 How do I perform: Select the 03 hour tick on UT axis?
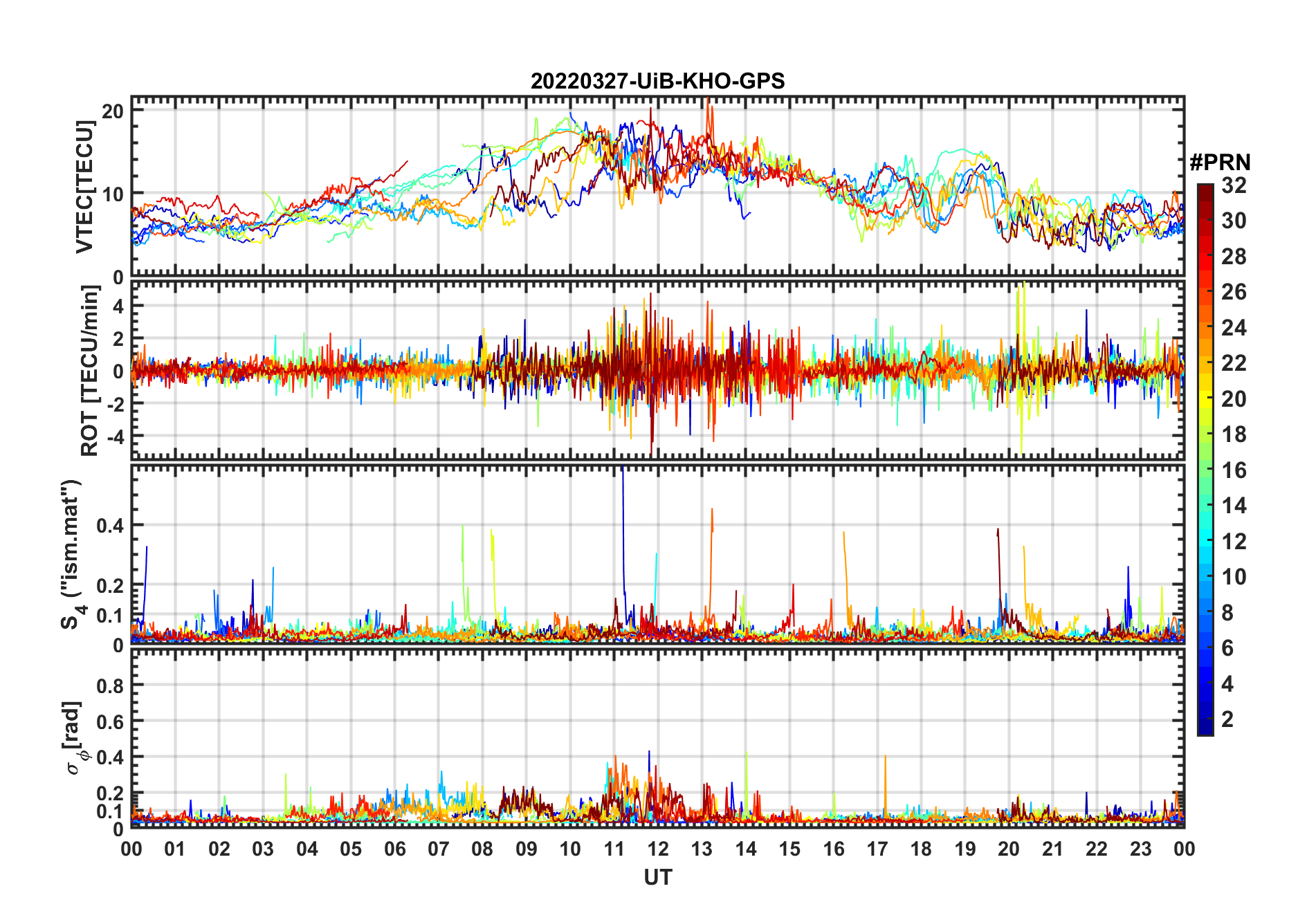click(263, 849)
